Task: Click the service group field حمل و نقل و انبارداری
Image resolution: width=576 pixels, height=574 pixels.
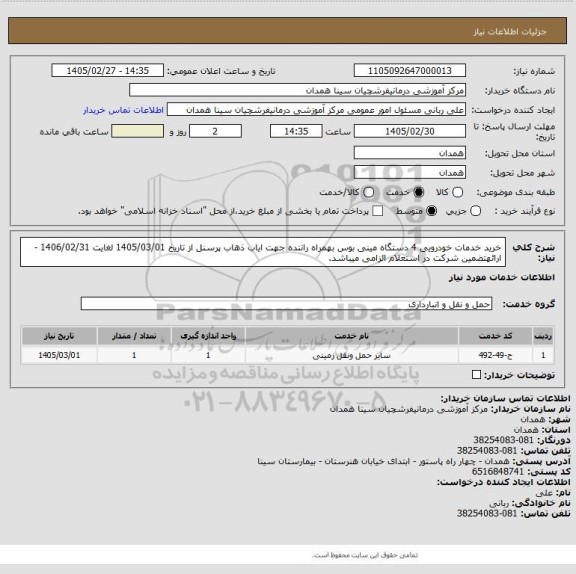Action: click(x=286, y=304)
